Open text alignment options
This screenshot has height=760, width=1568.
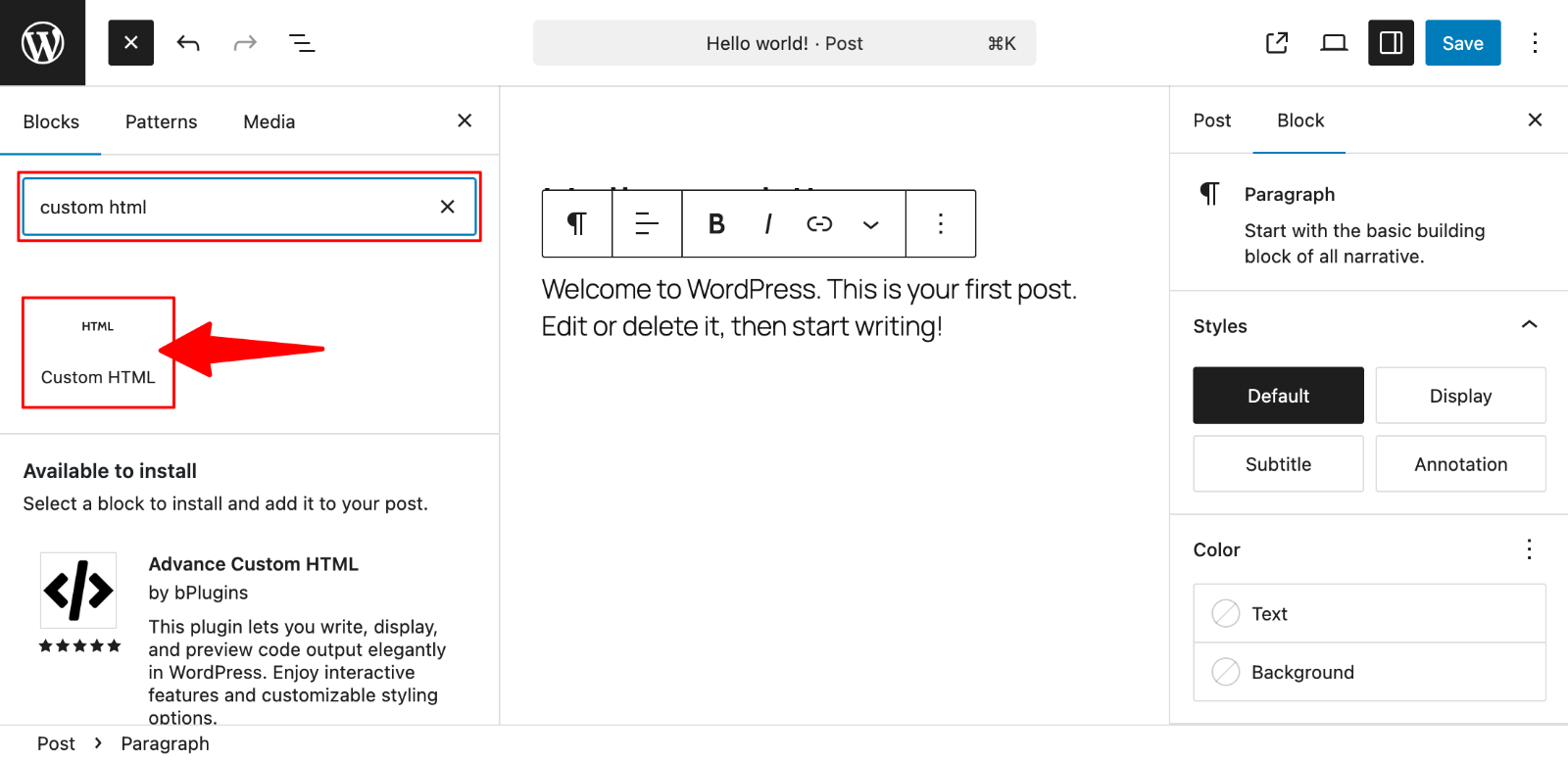647,223
